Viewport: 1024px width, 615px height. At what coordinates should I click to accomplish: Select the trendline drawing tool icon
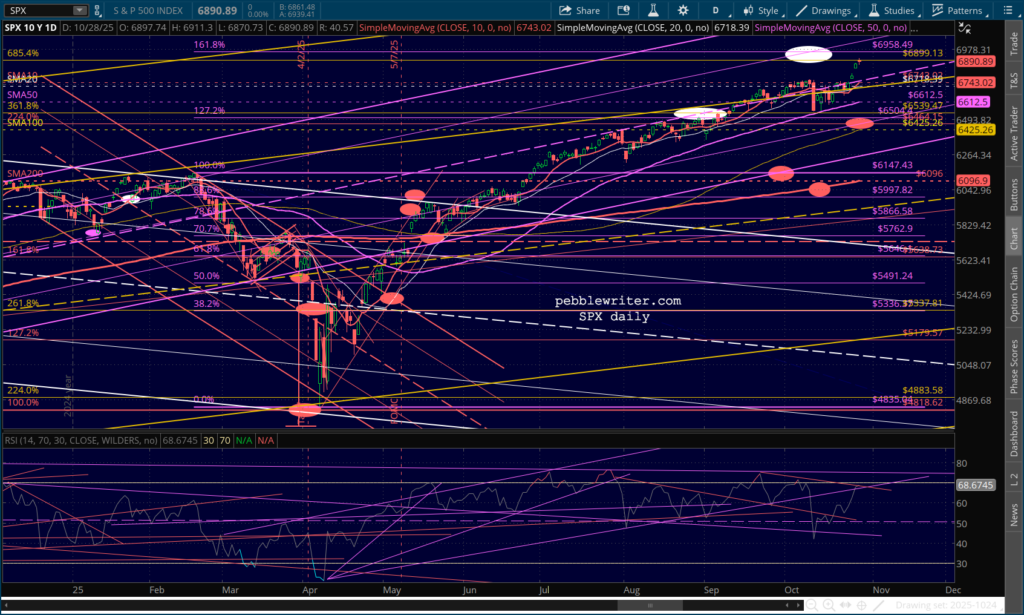pyautogui.click(x=878, y=605)
